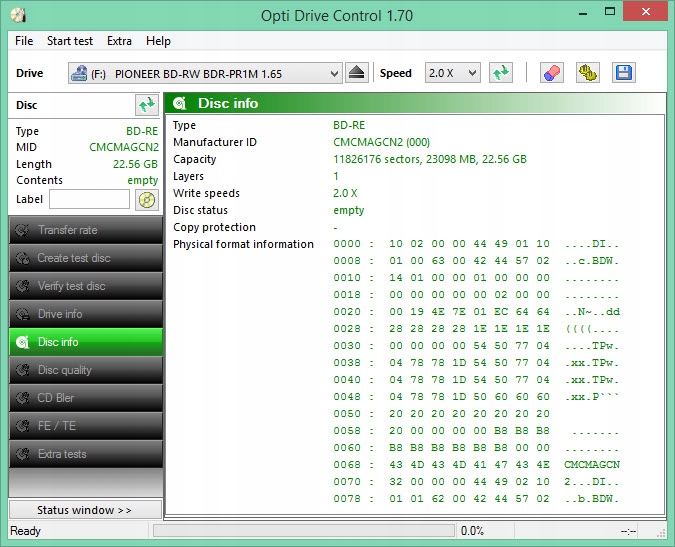This screenshot has height=547, width=675.
Task: Click the Capacity value 11826176 sectors
Action: tap(430, 159)
